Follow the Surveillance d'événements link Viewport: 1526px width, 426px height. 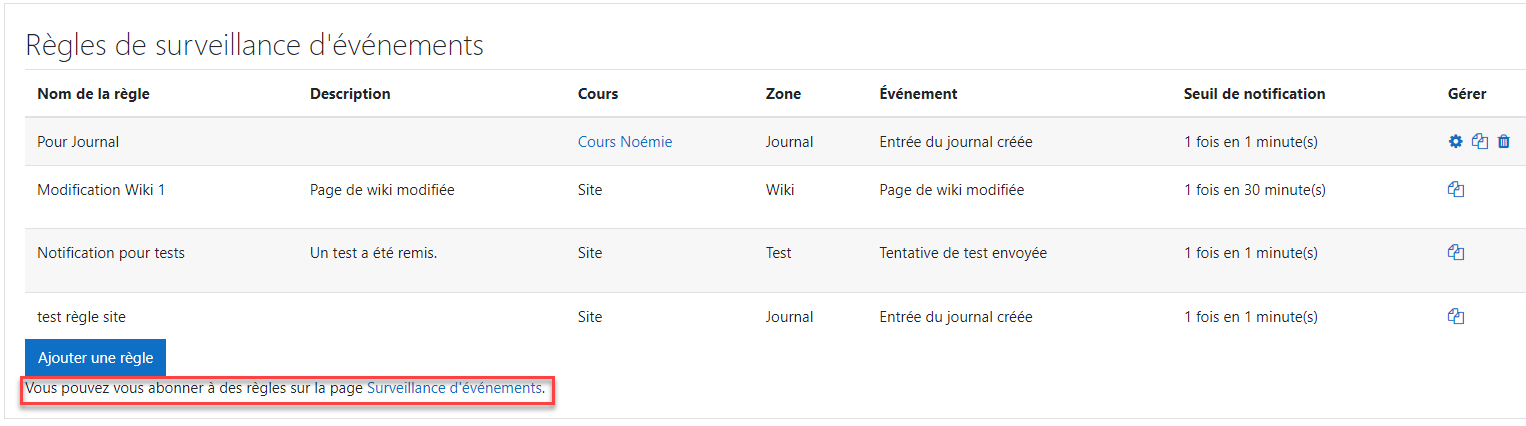pos(454,388)
